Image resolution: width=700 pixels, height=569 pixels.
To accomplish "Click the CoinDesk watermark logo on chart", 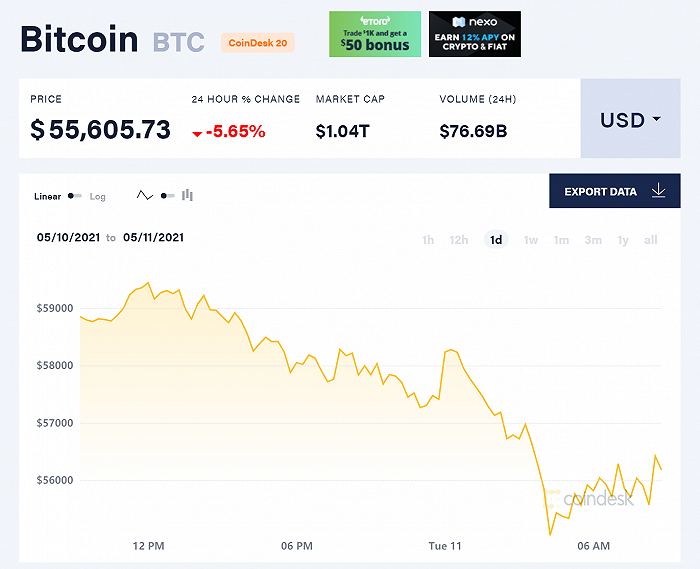I will coord(598,498).
